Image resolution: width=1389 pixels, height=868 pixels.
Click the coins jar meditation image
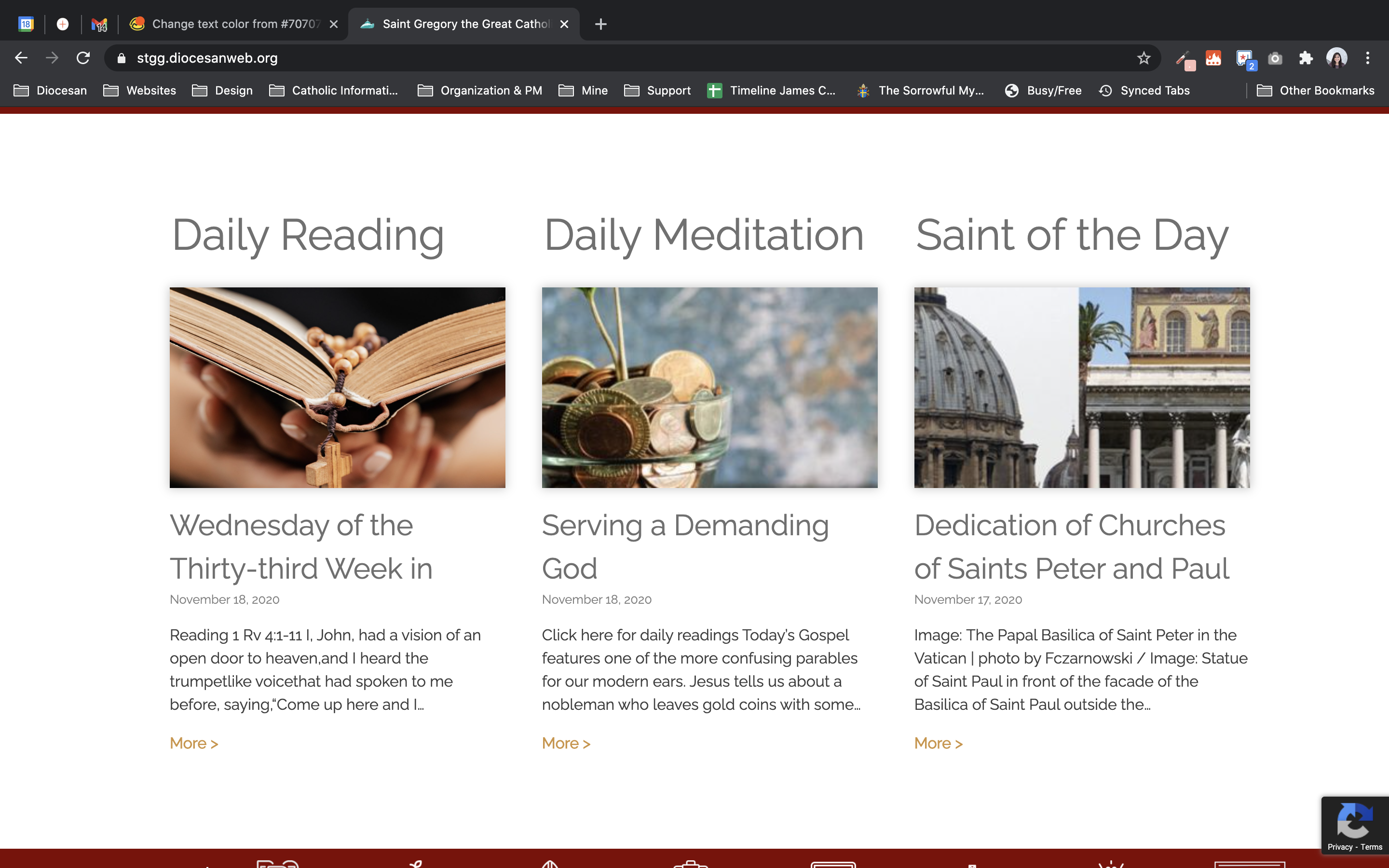(x=709, y=388)
